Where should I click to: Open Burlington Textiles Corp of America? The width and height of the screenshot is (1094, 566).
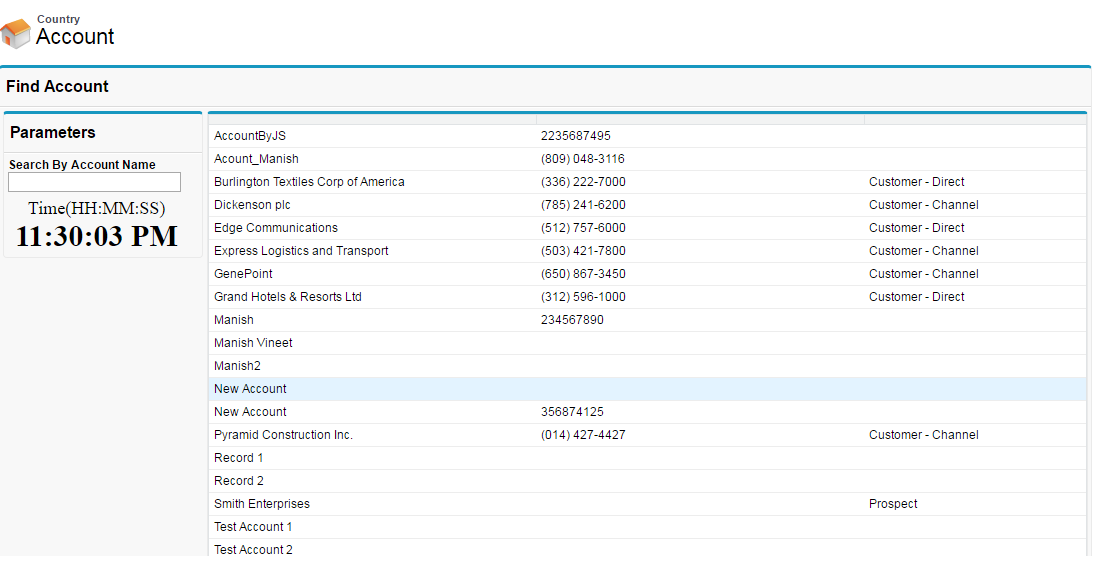309,182
